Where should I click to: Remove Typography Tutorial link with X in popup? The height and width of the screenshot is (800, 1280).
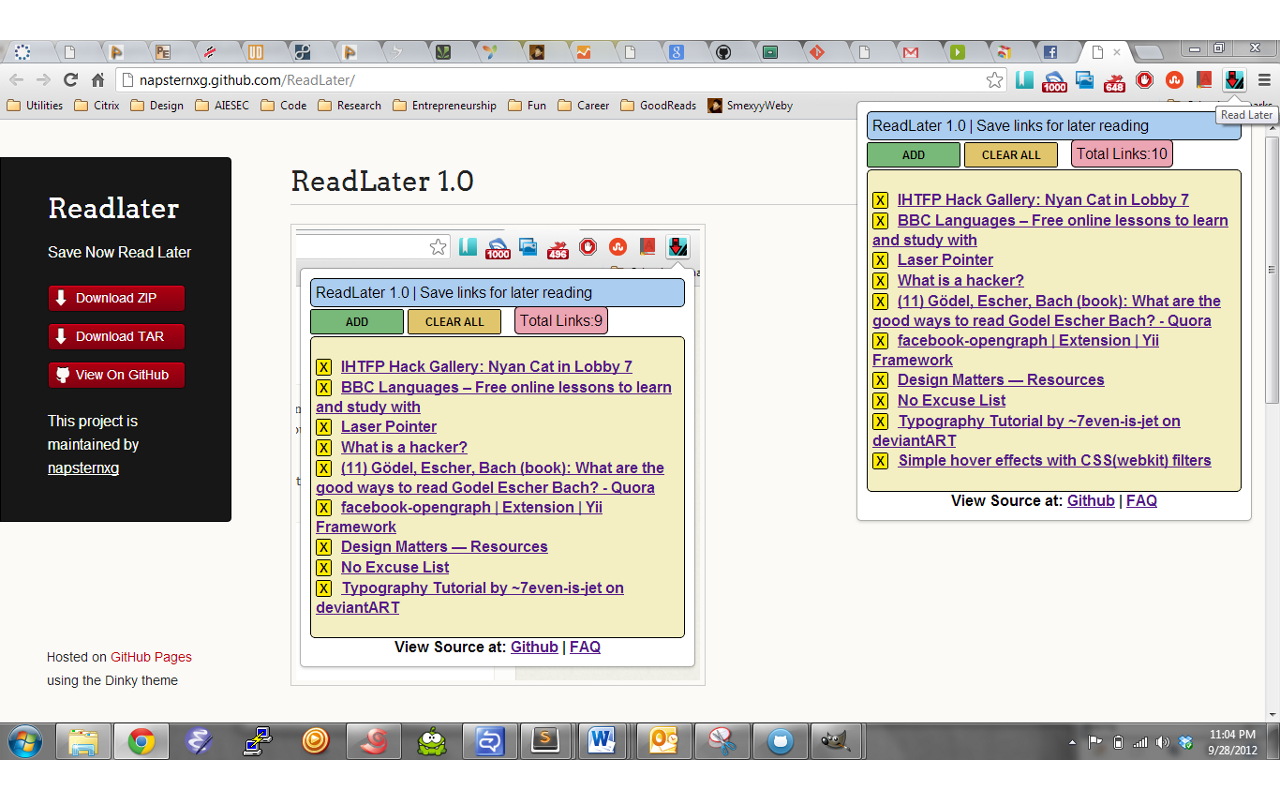tap(880, 422)
